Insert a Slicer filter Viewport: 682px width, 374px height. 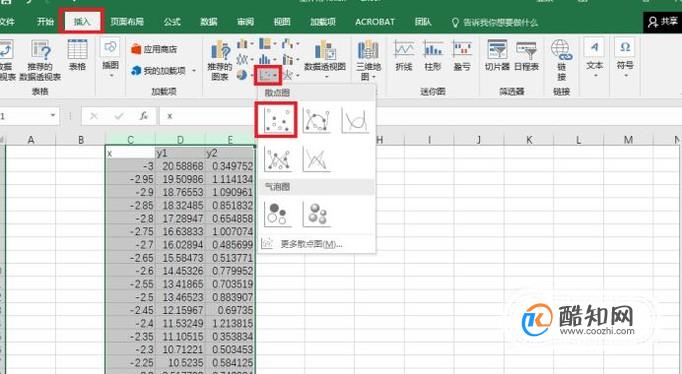[x=497, y=55]
